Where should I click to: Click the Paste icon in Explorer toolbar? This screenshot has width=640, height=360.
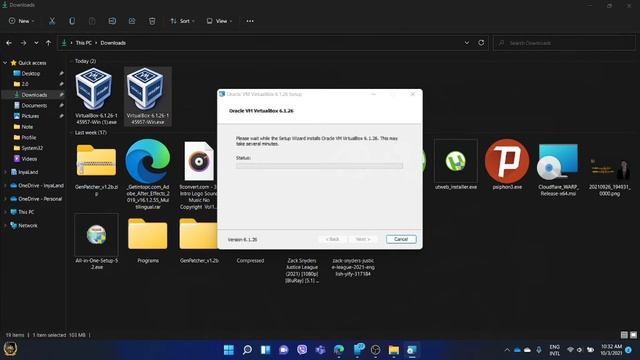pyautogui.click(x=92, y=21)
